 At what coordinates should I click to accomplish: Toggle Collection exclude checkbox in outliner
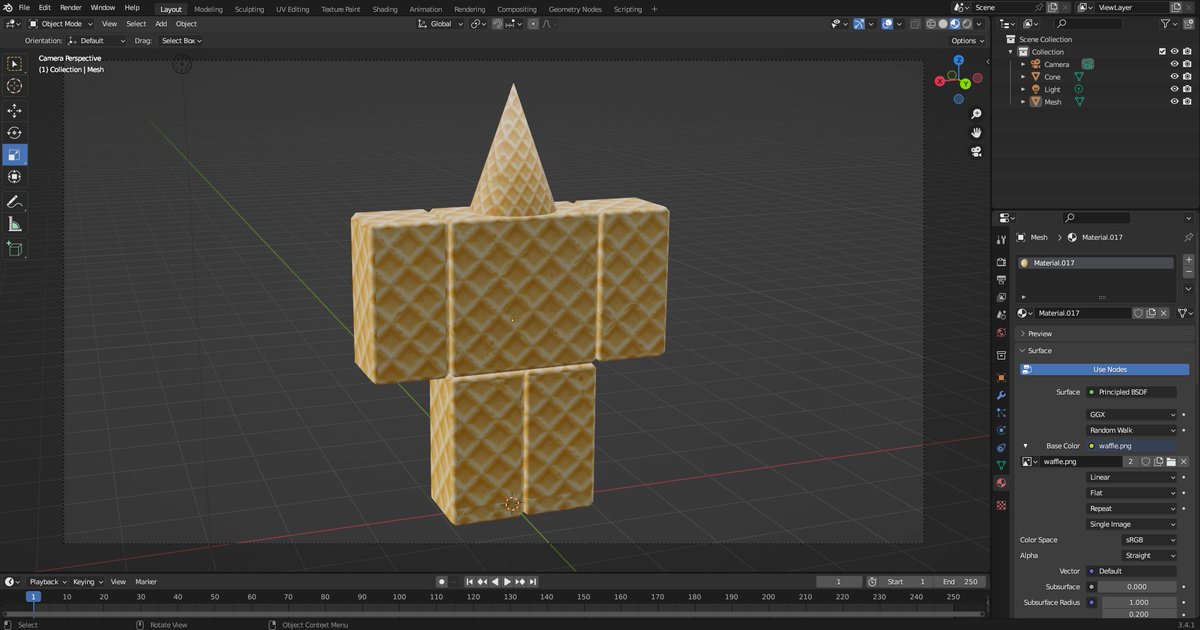point(1162,52)
